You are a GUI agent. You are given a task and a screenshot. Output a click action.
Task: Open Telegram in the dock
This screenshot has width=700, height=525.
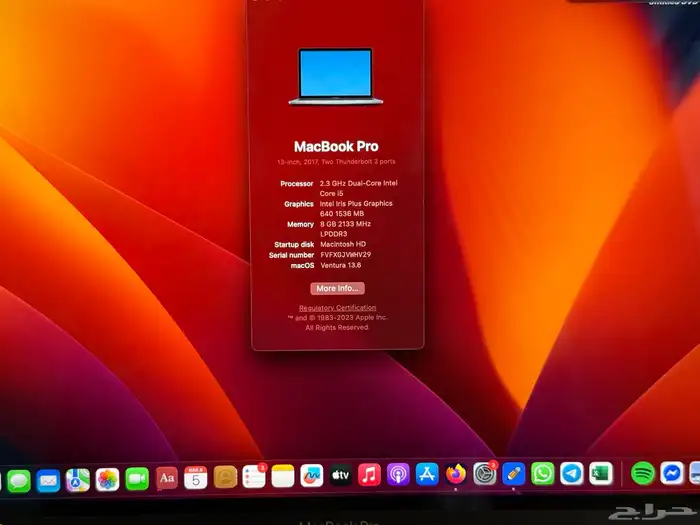(572, 473)
